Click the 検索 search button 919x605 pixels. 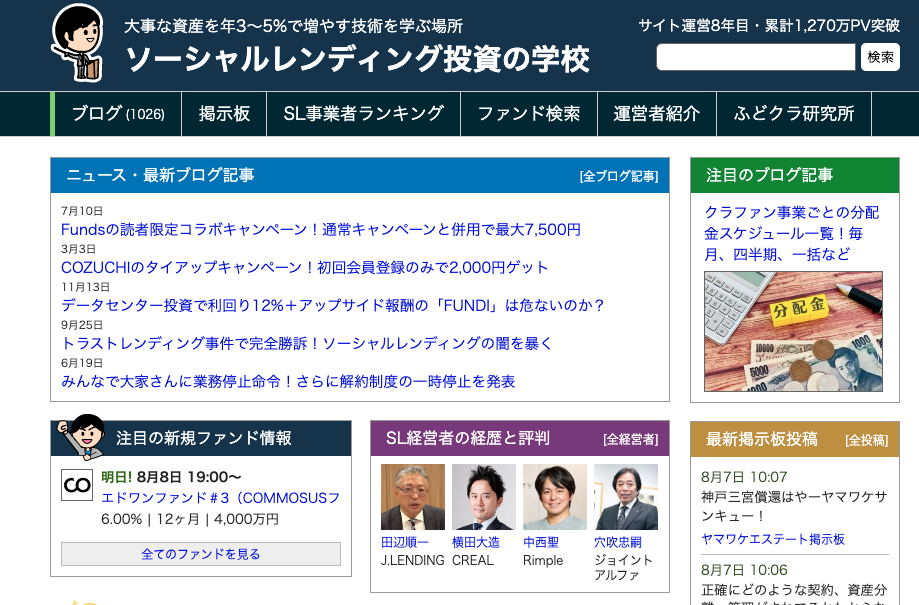tap(880, 57)
